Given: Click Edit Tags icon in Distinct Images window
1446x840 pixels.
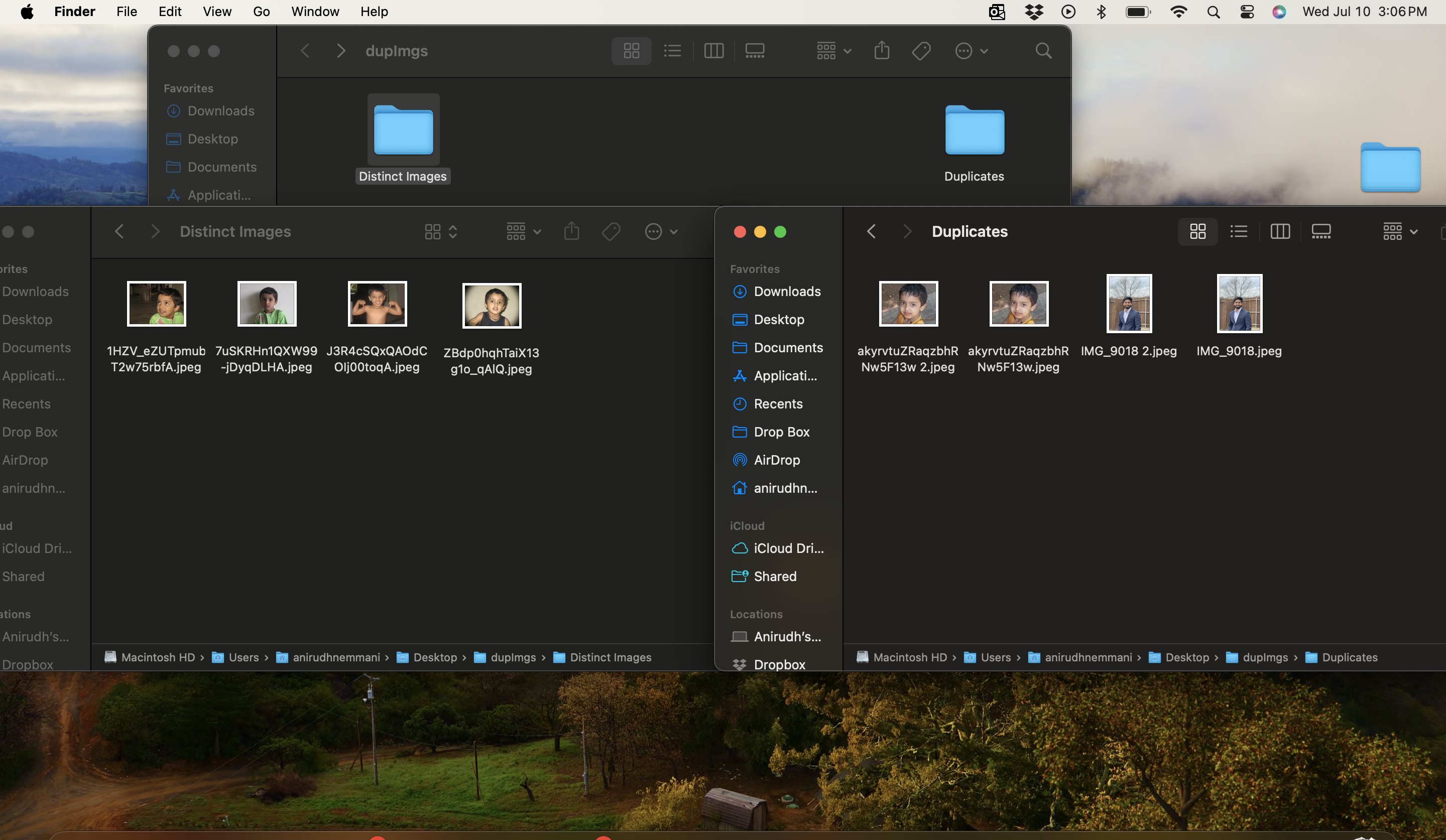Looking at the screenshot, I should tap(611, 232).
